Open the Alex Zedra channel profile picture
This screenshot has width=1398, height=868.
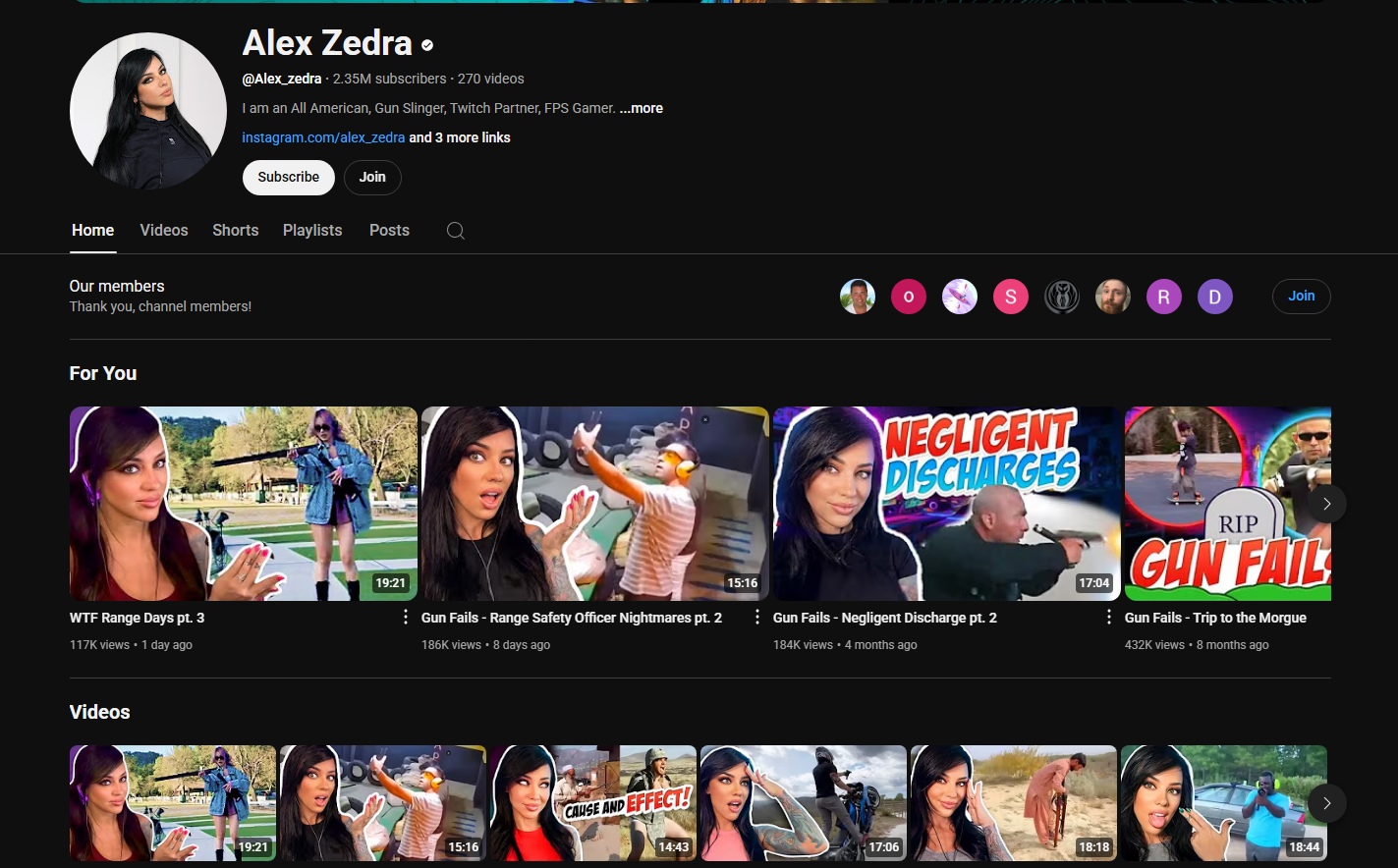[148, 111]
